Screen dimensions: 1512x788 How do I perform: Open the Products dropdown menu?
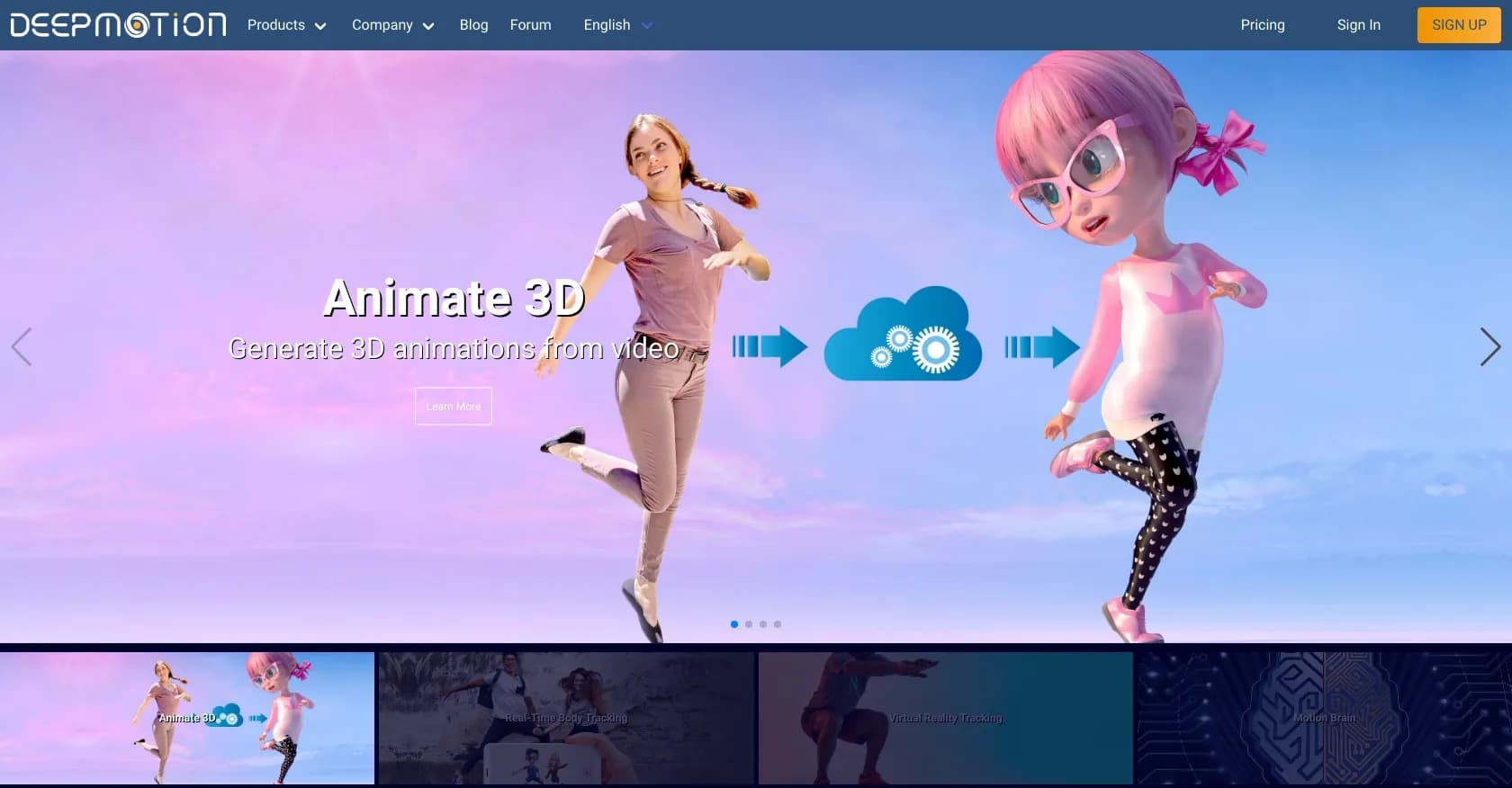pyautogui.click(x=286, y=25)
